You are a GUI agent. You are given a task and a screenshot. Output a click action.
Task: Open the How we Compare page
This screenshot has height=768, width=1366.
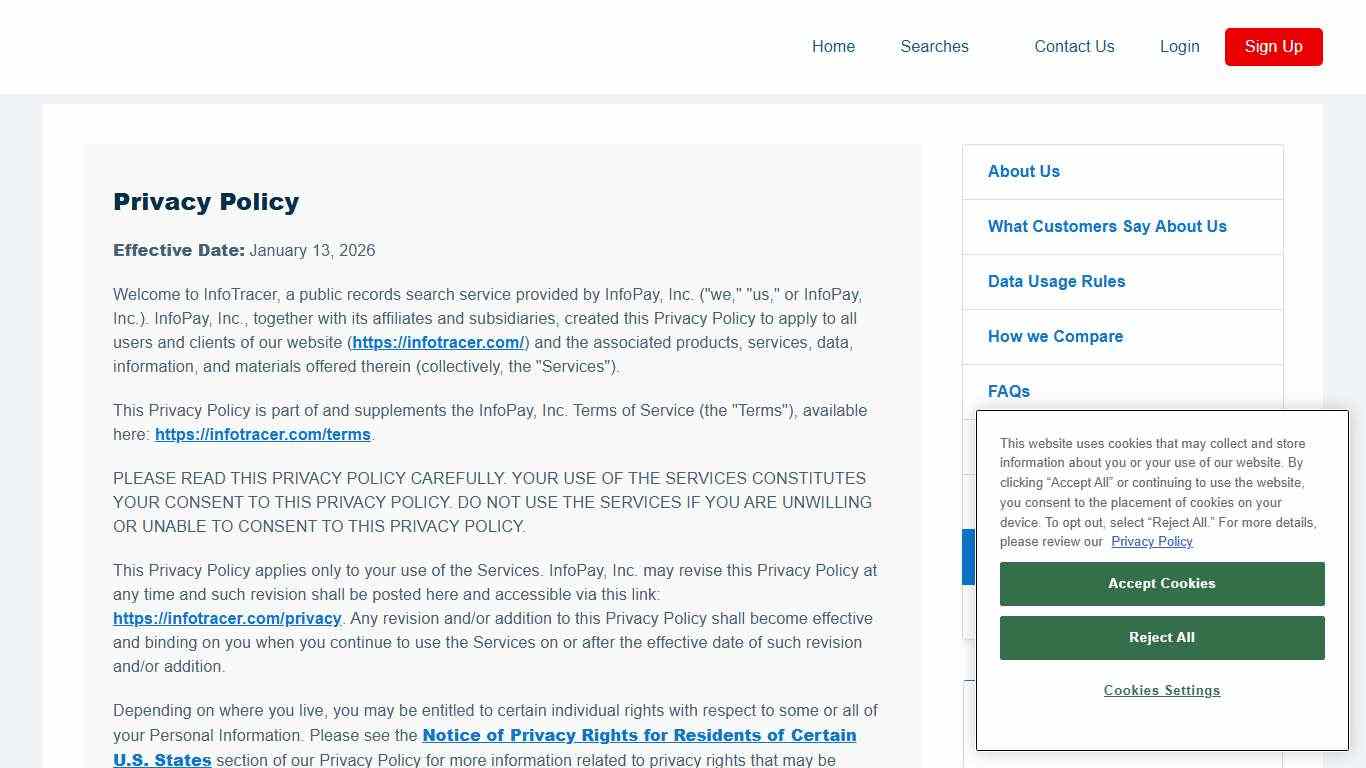click(x=1055, y=336)
